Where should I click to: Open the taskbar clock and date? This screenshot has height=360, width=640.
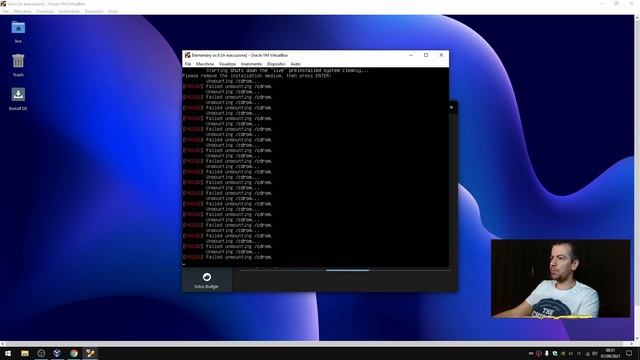pyautogui.click(x=610, y=353)
